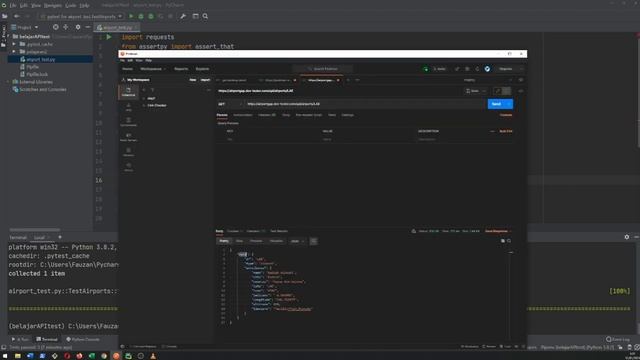Open the JSON format dropdown in response

297,241
